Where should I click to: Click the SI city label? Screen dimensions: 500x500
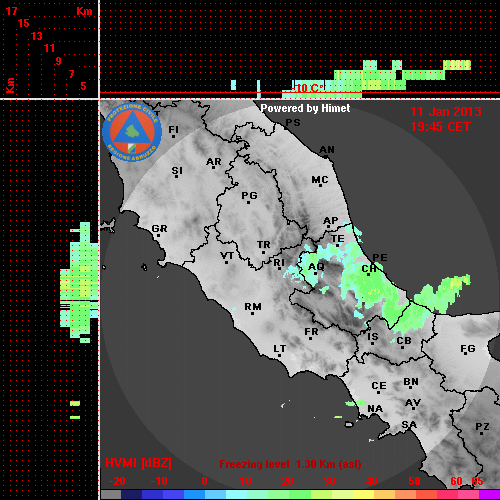point(177,170)
